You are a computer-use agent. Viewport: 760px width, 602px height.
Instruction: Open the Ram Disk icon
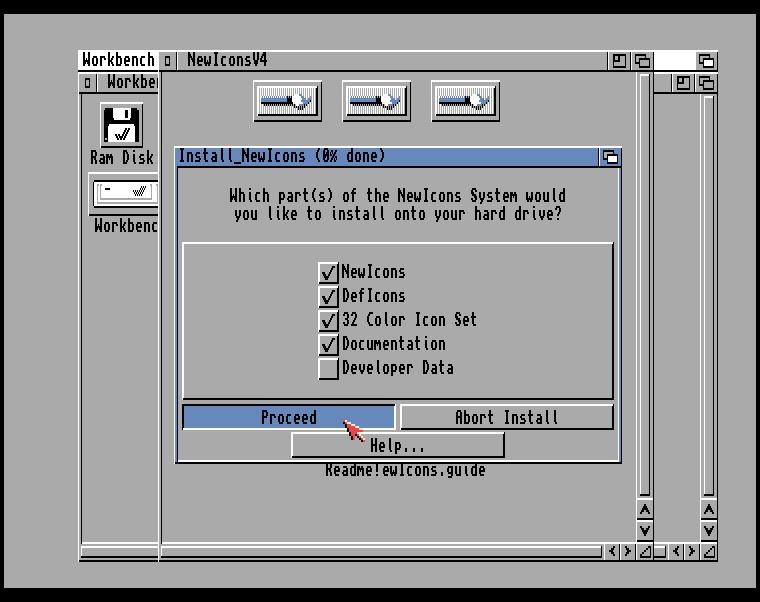tap(122, 125)
